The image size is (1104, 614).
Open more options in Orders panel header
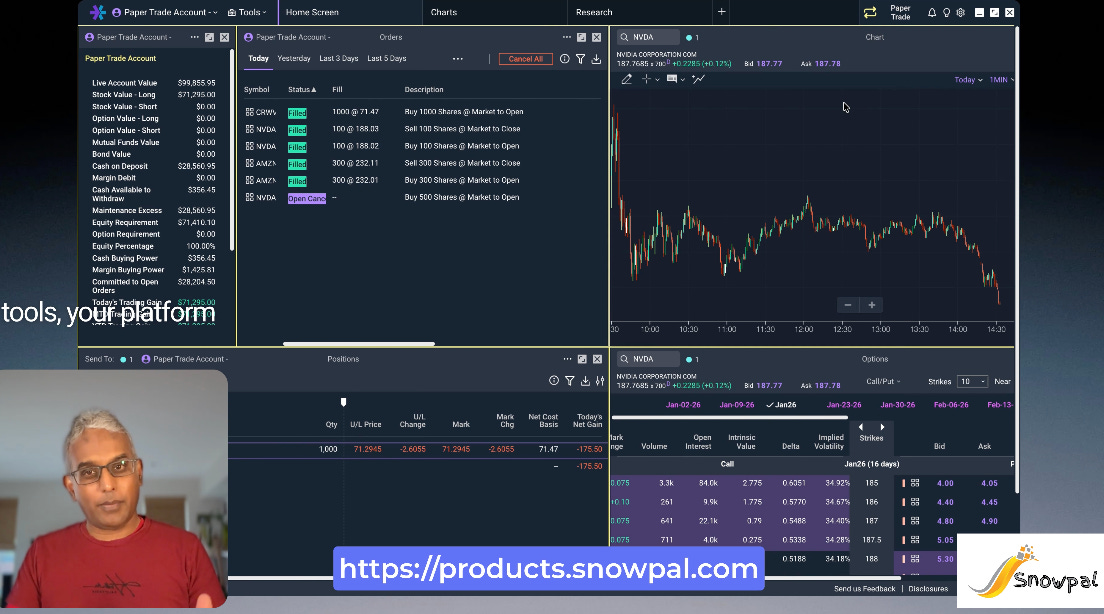click(567, 37)
